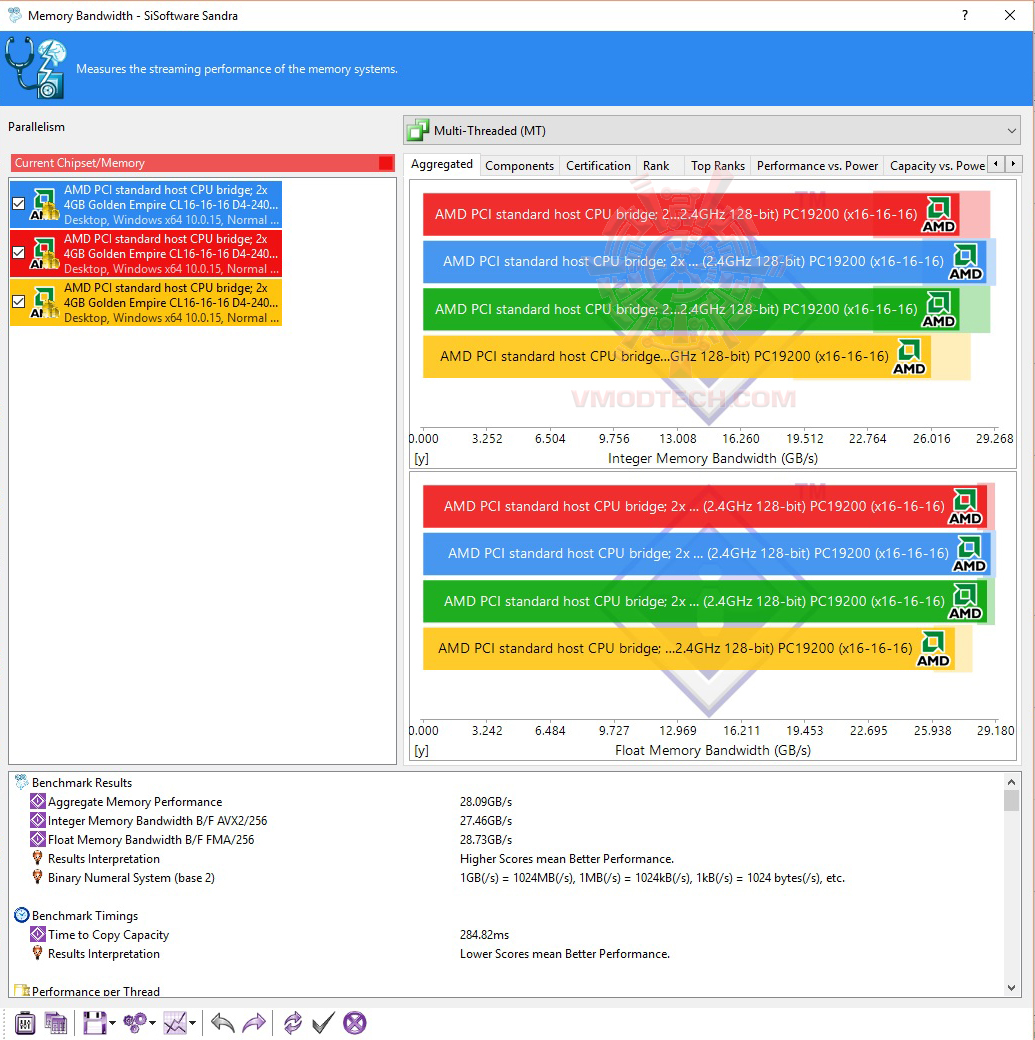Open the save icon's dropdown arrow
Image resolution: width=1035 pixels, height=1040 pixels.
tap(112, 1023)
